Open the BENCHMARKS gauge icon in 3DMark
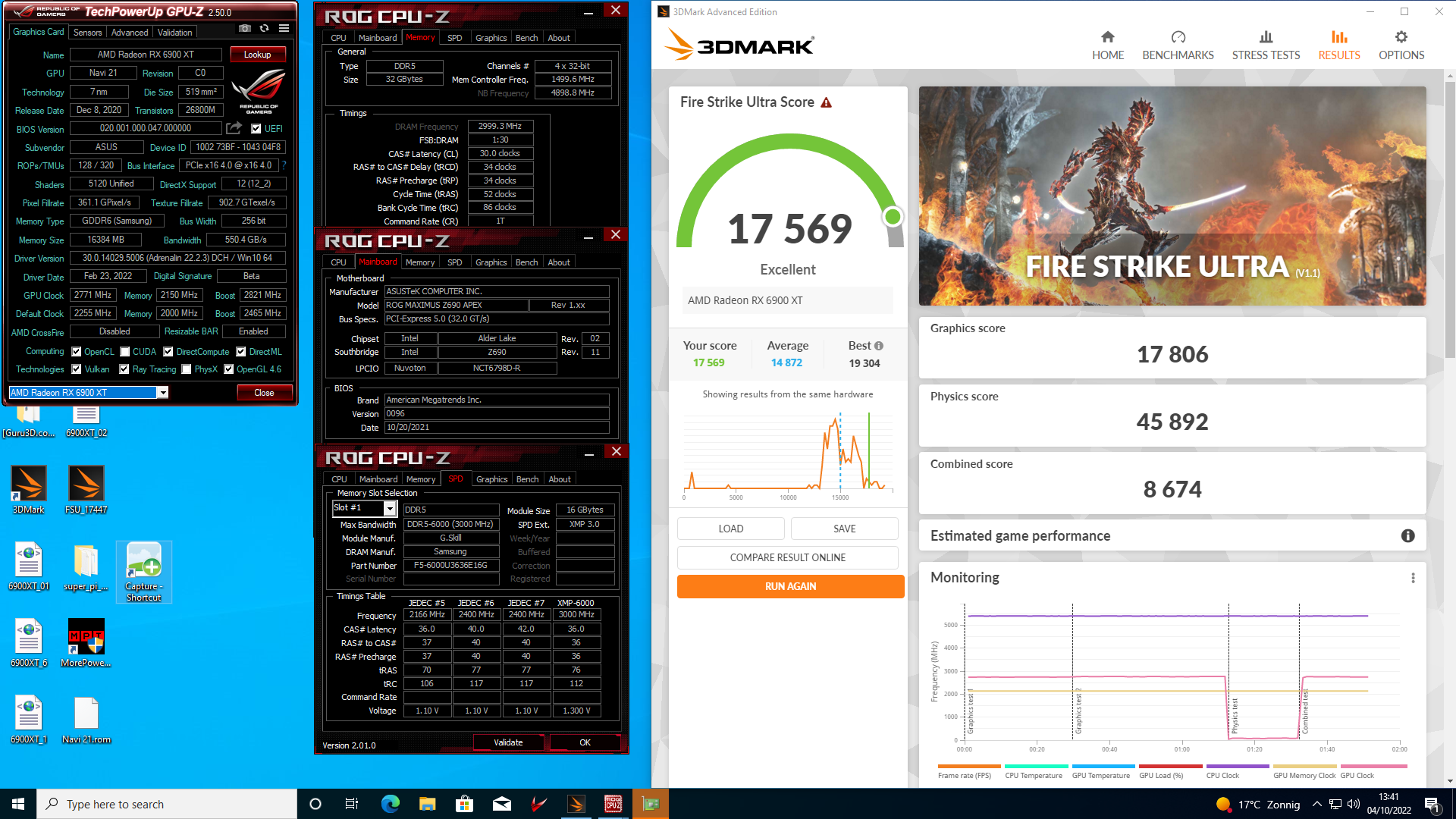 [x=1178, y=37]
